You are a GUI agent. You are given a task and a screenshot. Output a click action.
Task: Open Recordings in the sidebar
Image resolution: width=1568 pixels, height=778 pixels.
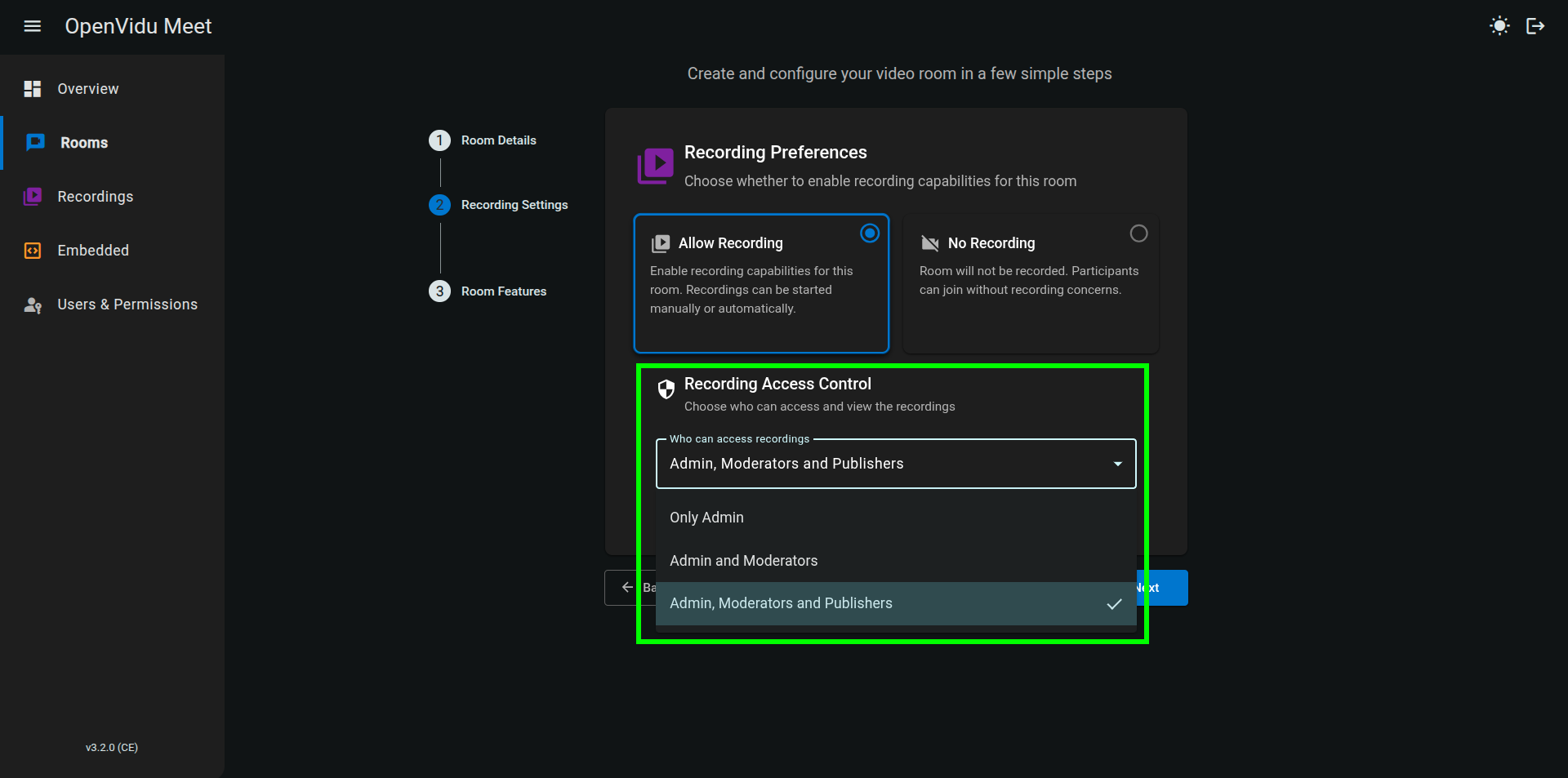click(x=95, y=197)
